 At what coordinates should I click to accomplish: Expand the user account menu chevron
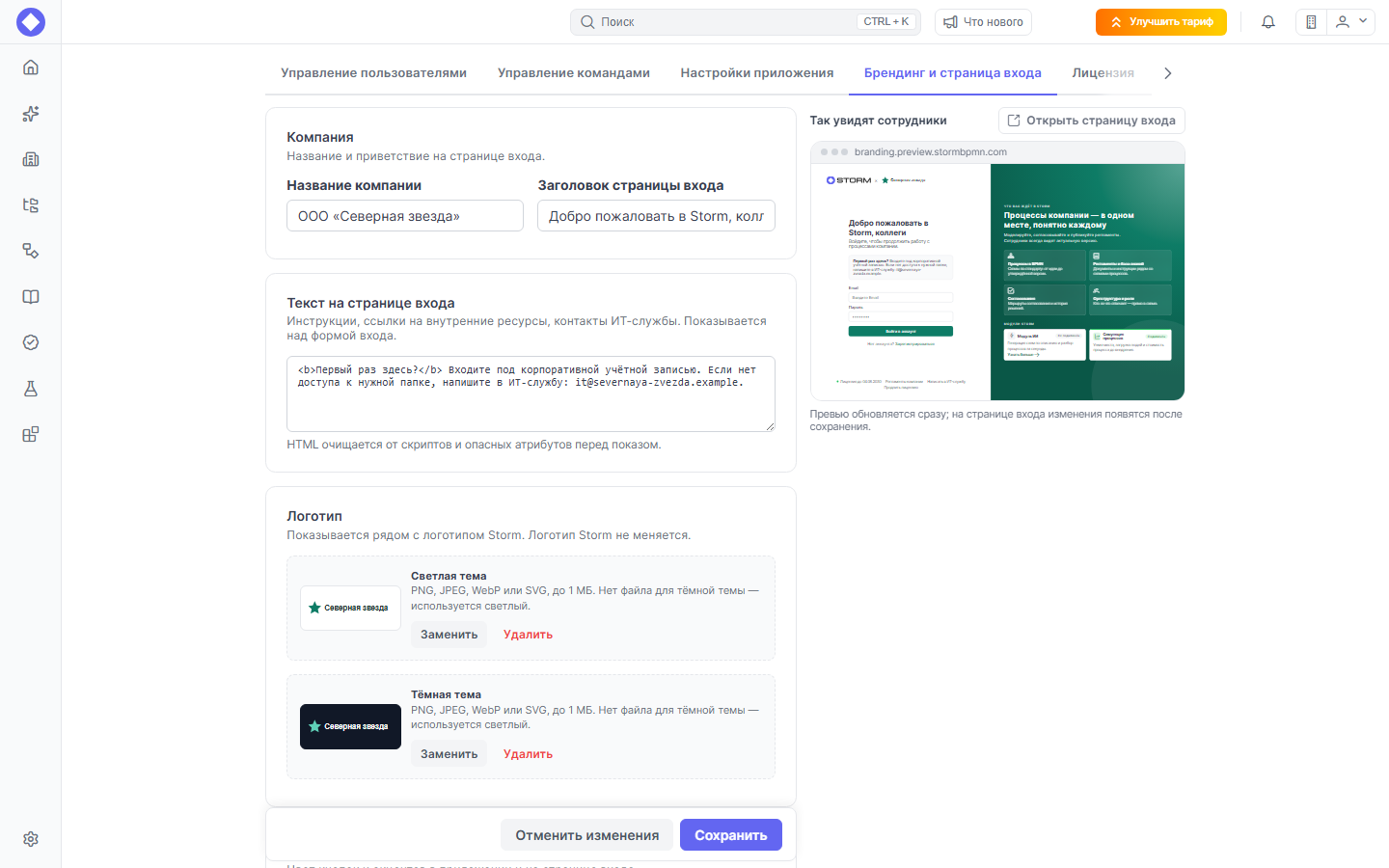[1363, 20]
